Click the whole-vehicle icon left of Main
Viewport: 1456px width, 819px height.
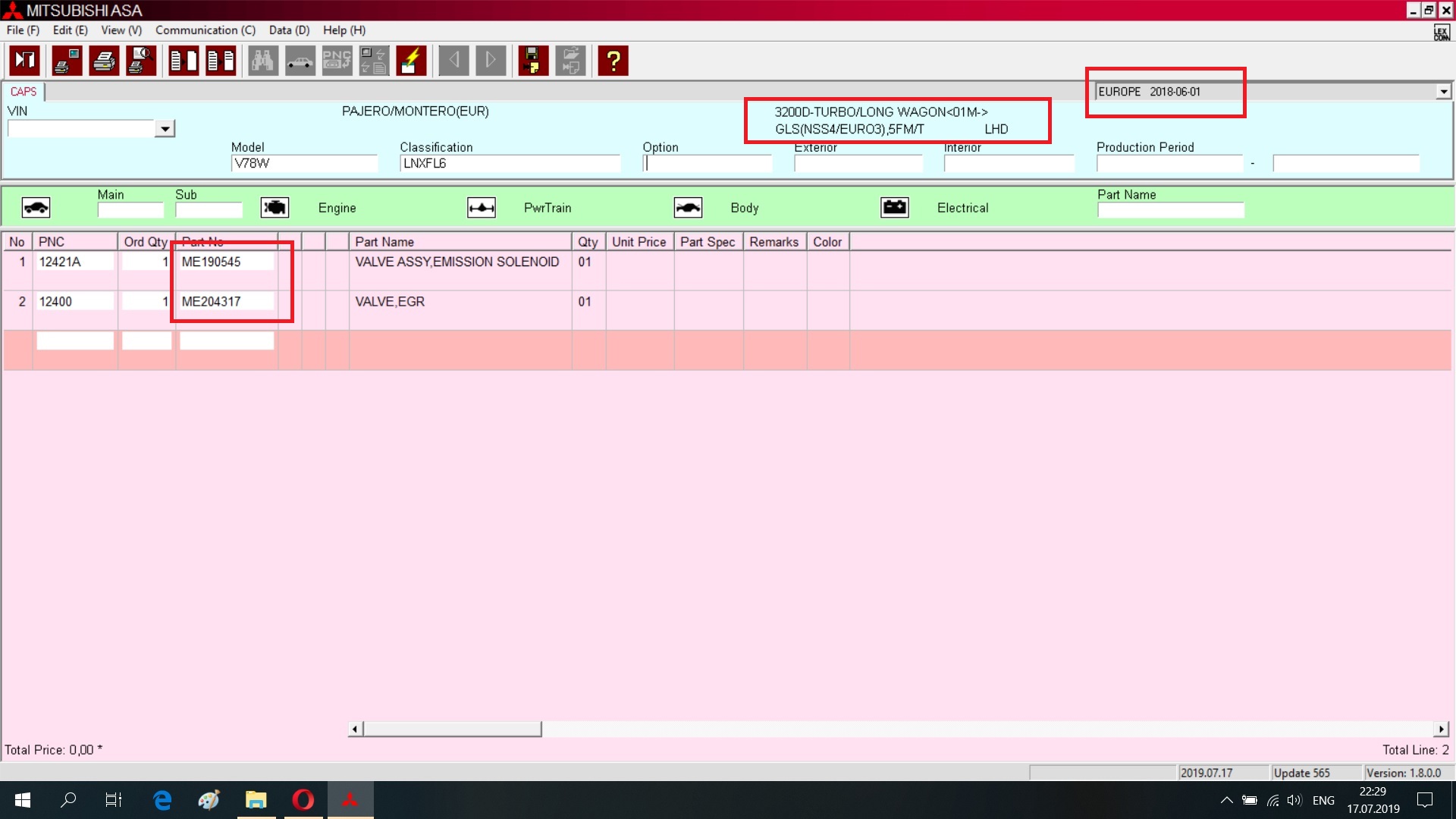pyautogui.click(x=36, y=208)
